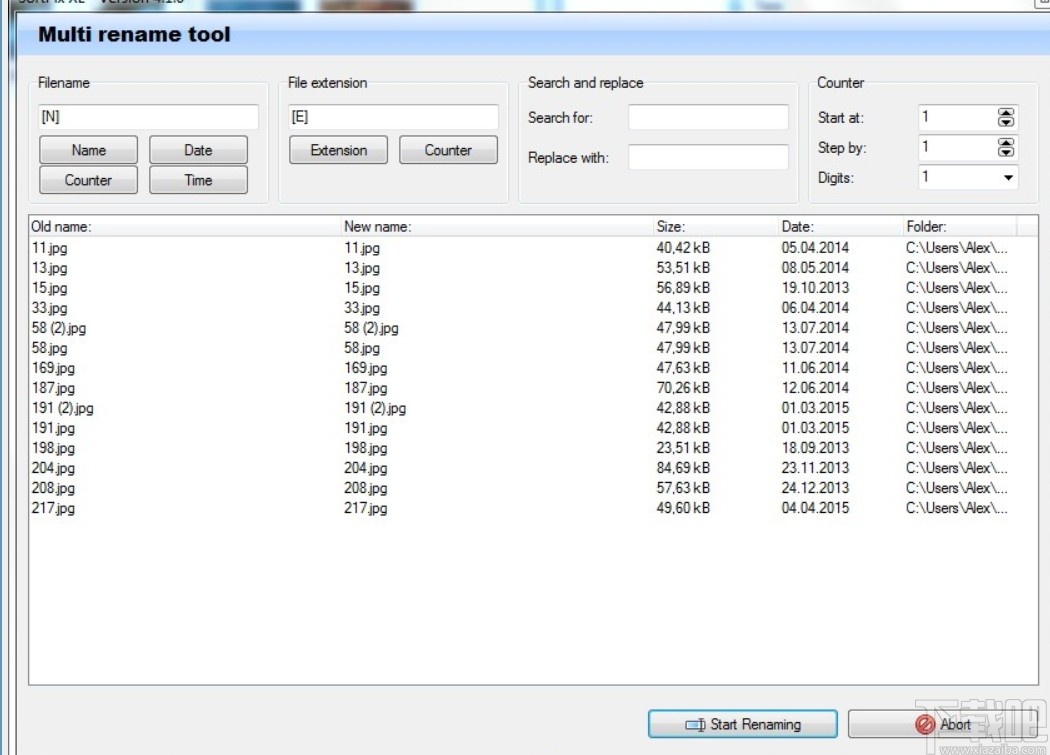Click new name 217.jpg cell
Image resolution: width=1050 pixels, height=755 pixels.
(366, 508)
